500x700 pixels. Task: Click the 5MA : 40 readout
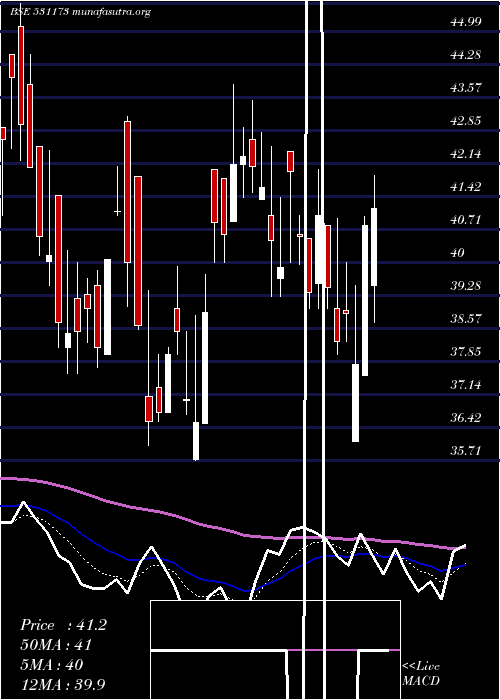(x=52, y=665)
